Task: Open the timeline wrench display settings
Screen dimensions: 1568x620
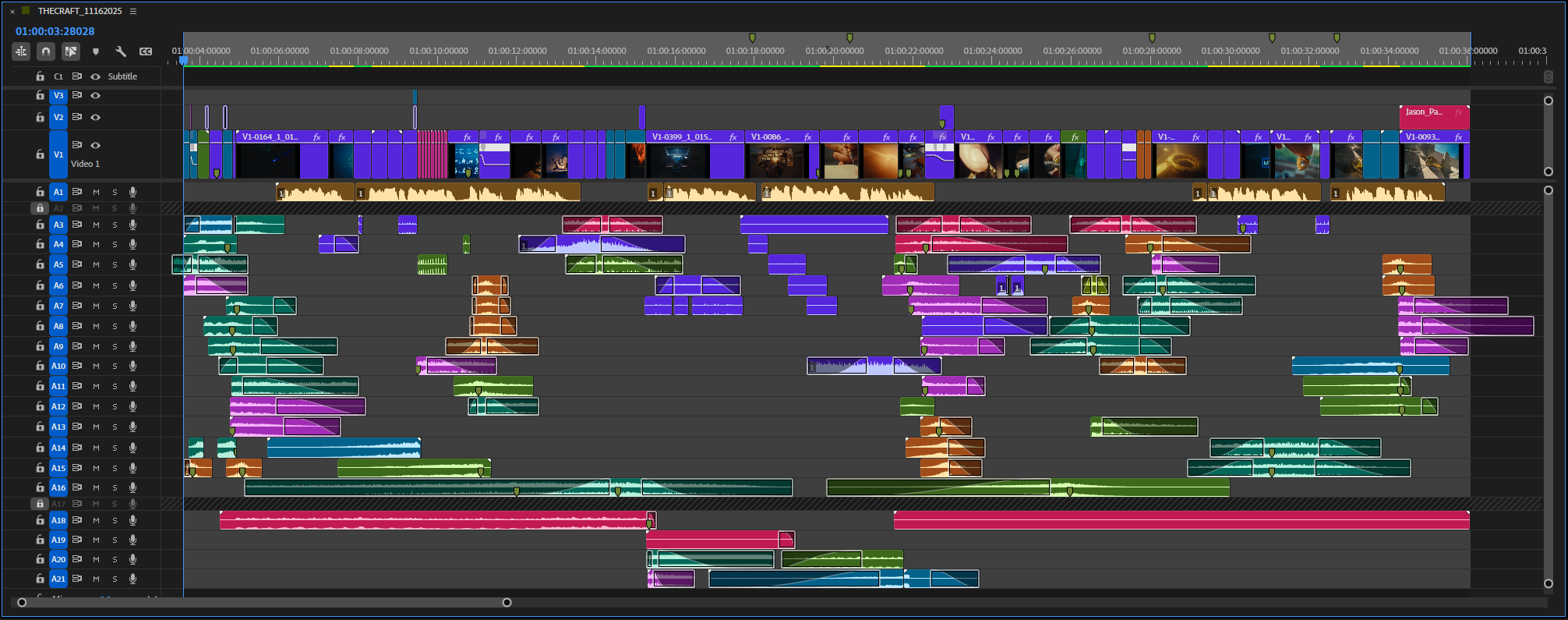Action: pos(121,51)
